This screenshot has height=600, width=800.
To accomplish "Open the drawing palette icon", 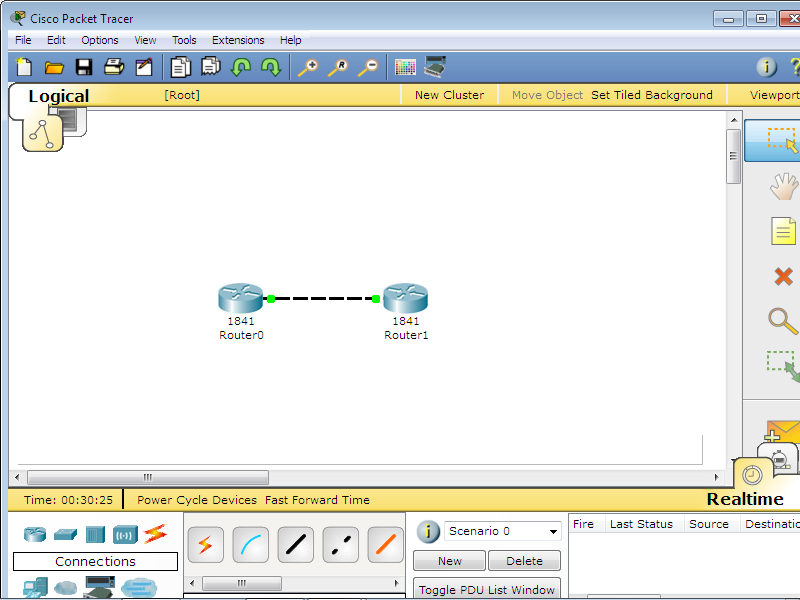I will (x=405, y=67).
